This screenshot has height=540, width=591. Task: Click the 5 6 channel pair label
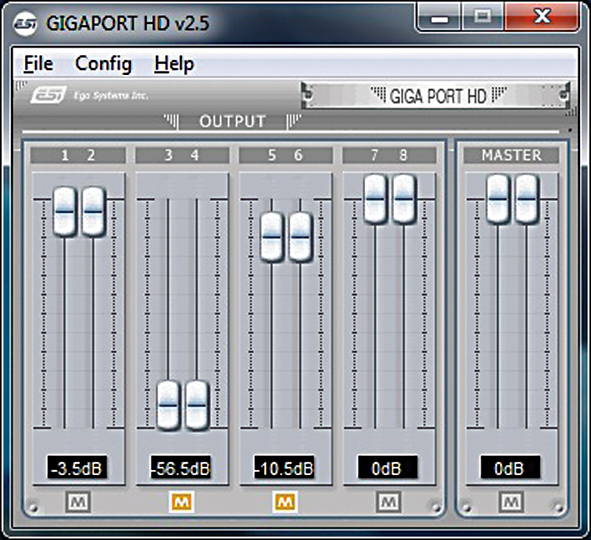(286, 155)
